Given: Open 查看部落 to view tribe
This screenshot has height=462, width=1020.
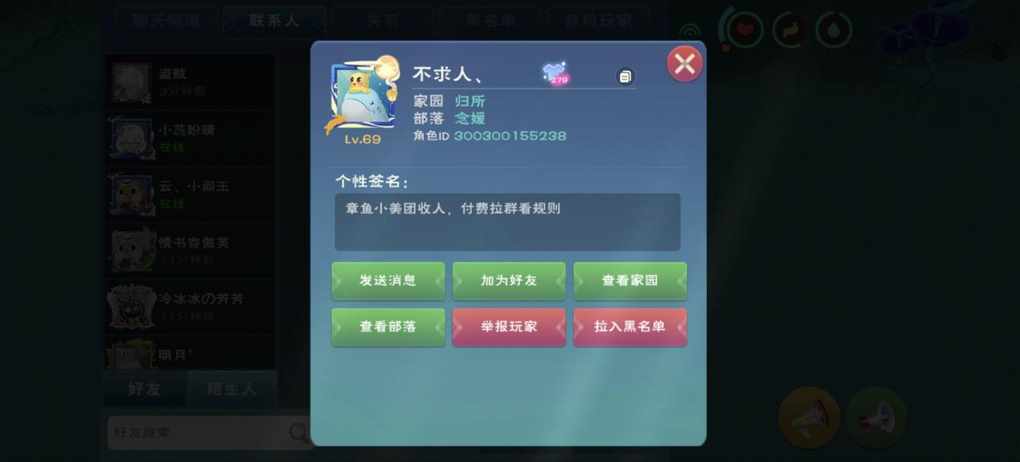Looking at the screenshot, I should point(388,327).
